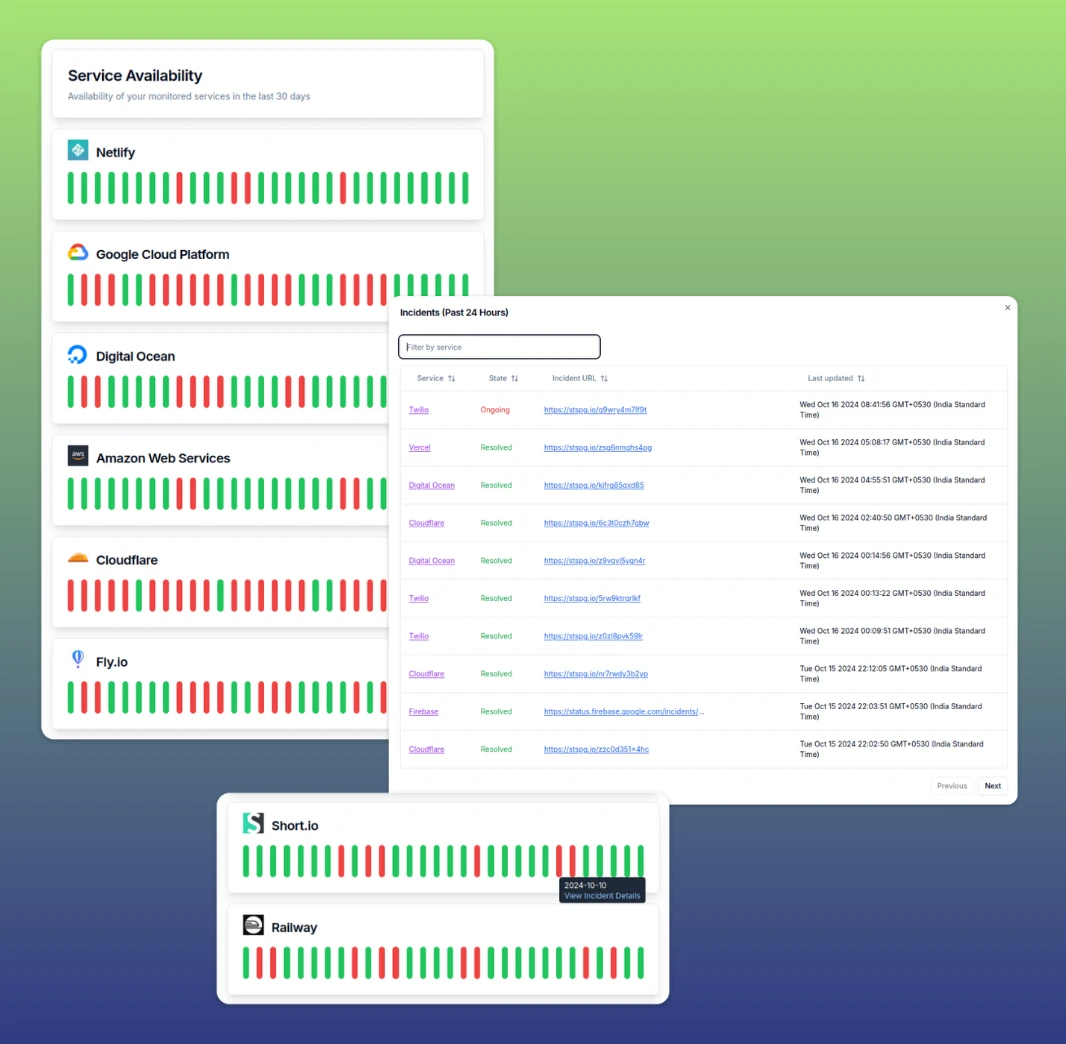
Task: Sort incidents by the Last updated column arrows
Action: pos(861,379)
